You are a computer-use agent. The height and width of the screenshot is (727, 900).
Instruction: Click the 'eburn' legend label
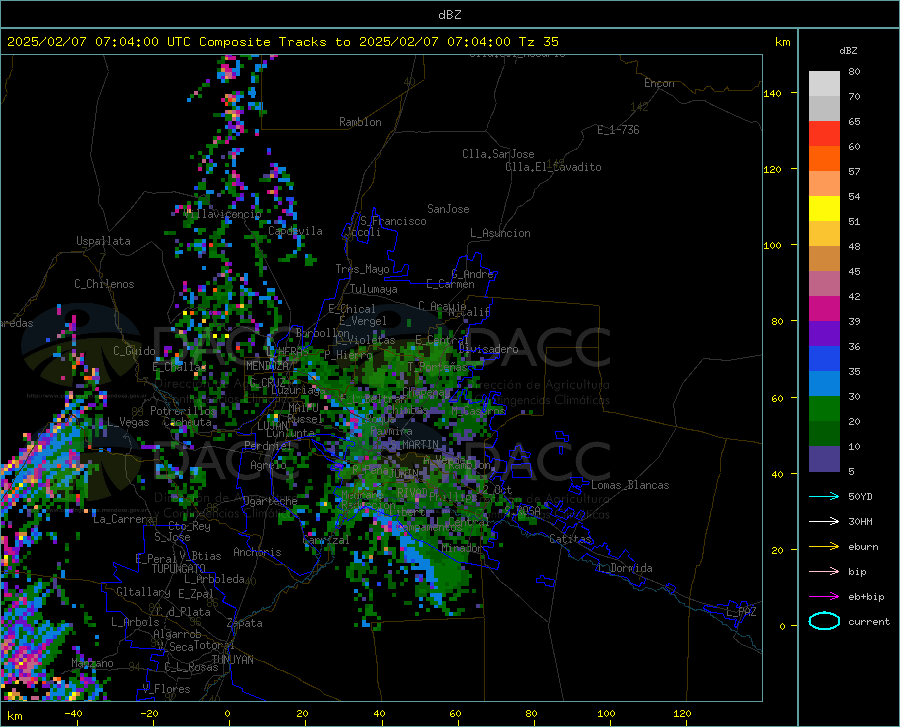point(863,547)
